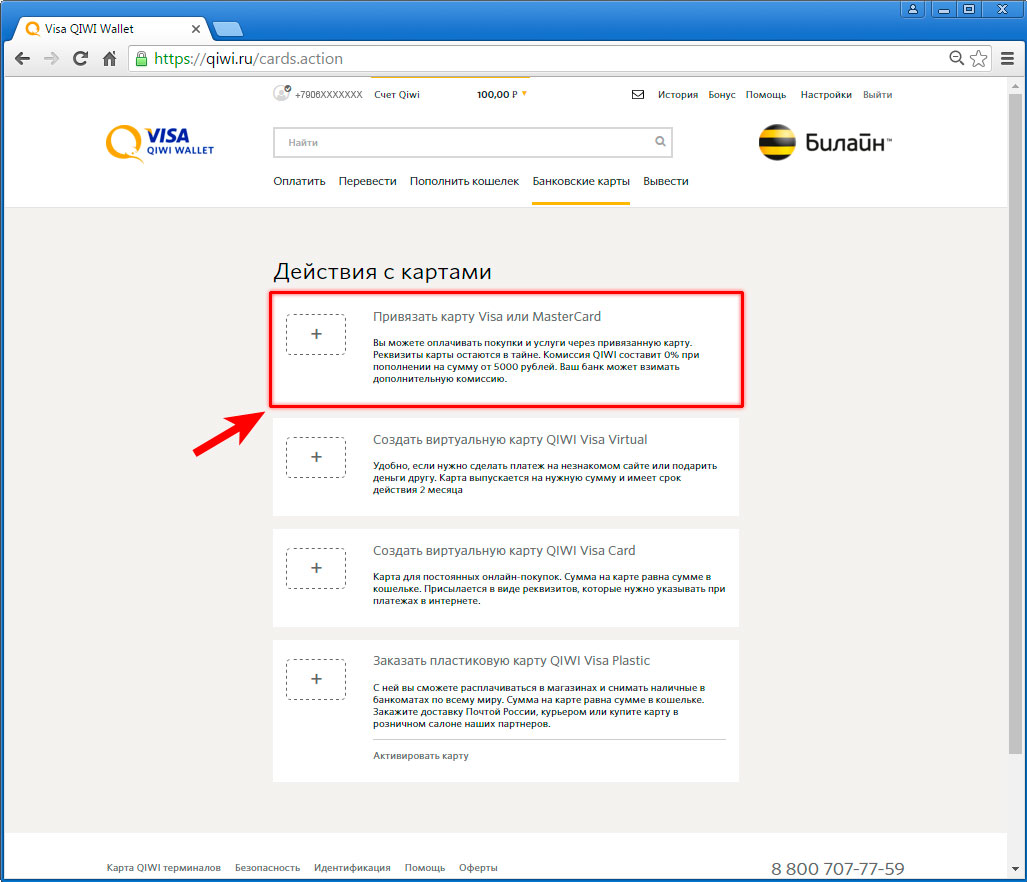Open Заказать пластиковую карту QIWI Visa Plastic
This screenshot has height=882, width=1027.
point(511,661)
